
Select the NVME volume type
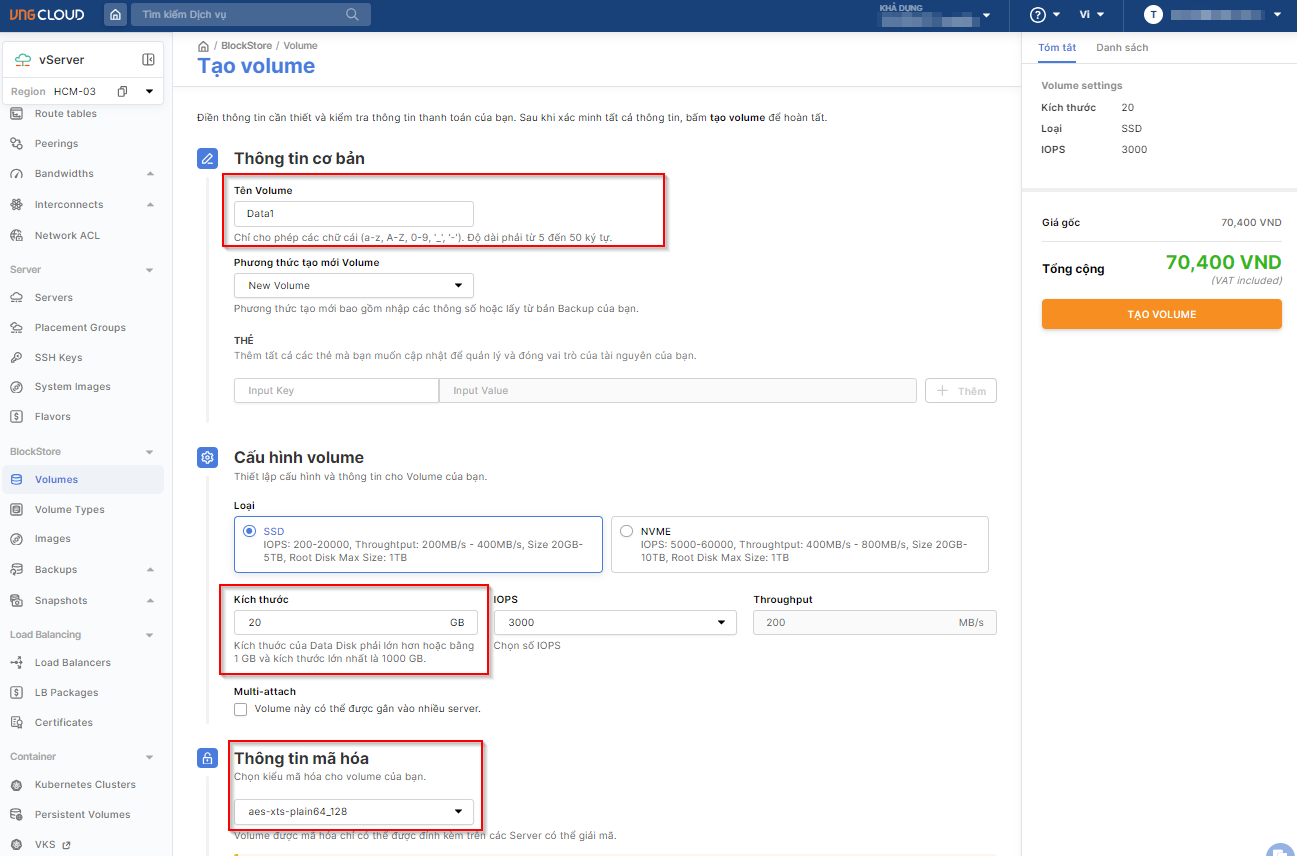(626, 531)
